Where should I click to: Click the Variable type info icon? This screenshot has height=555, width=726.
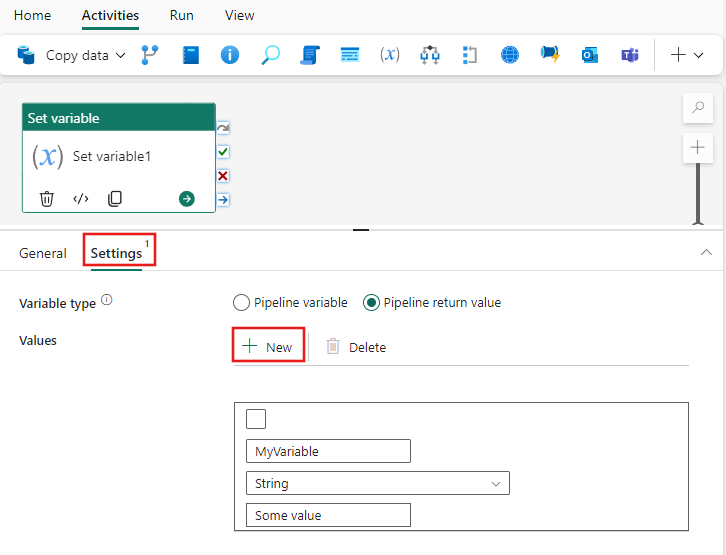106,300
